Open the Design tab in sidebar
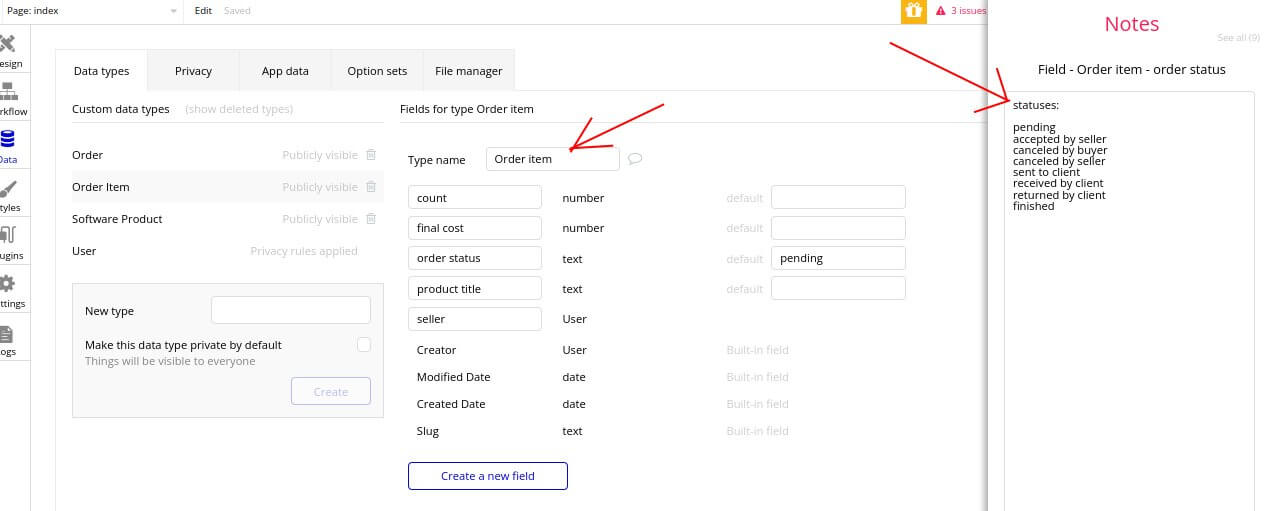1276x511 pixels. [x=9, y=50]
